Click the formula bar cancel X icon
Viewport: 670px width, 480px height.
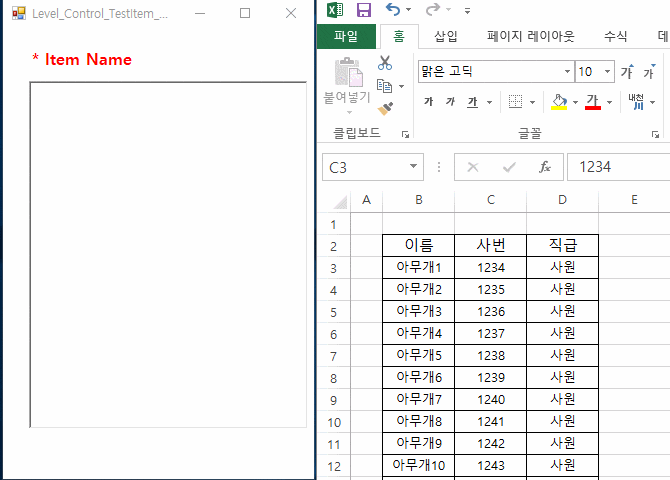click(x=473, y=167)
